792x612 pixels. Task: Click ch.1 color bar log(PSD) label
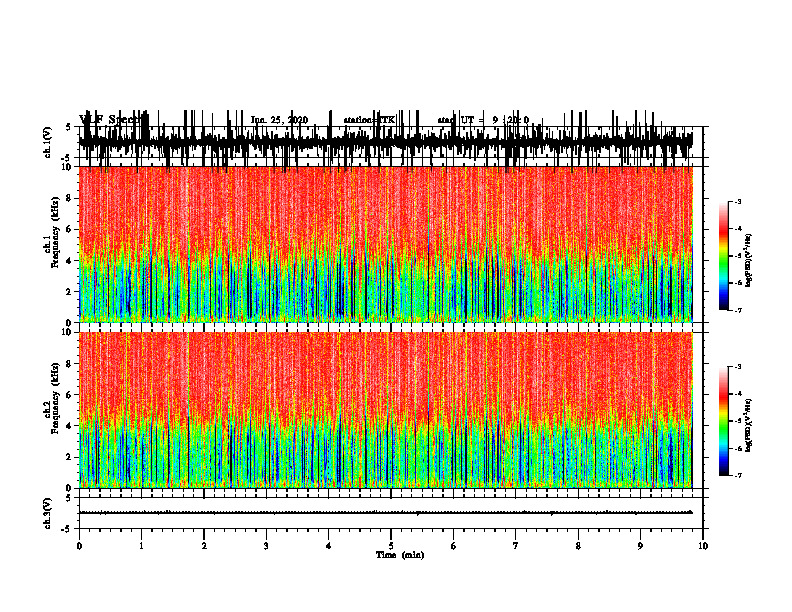pos(749,260)
